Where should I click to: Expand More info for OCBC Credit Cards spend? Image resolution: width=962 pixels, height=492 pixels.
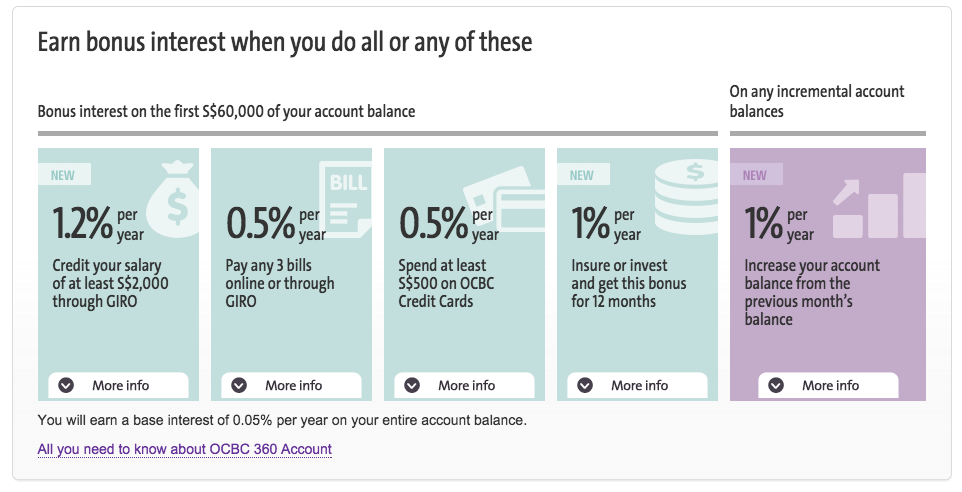pos(464,385)
